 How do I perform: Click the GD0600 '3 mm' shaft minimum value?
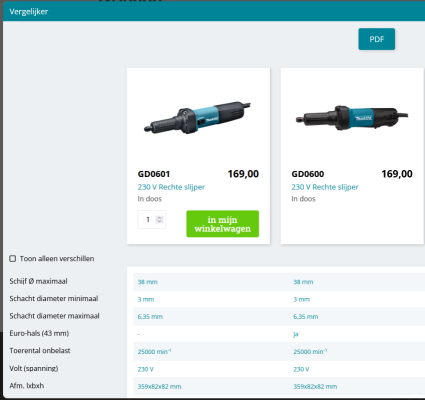[x=301, y=299]
